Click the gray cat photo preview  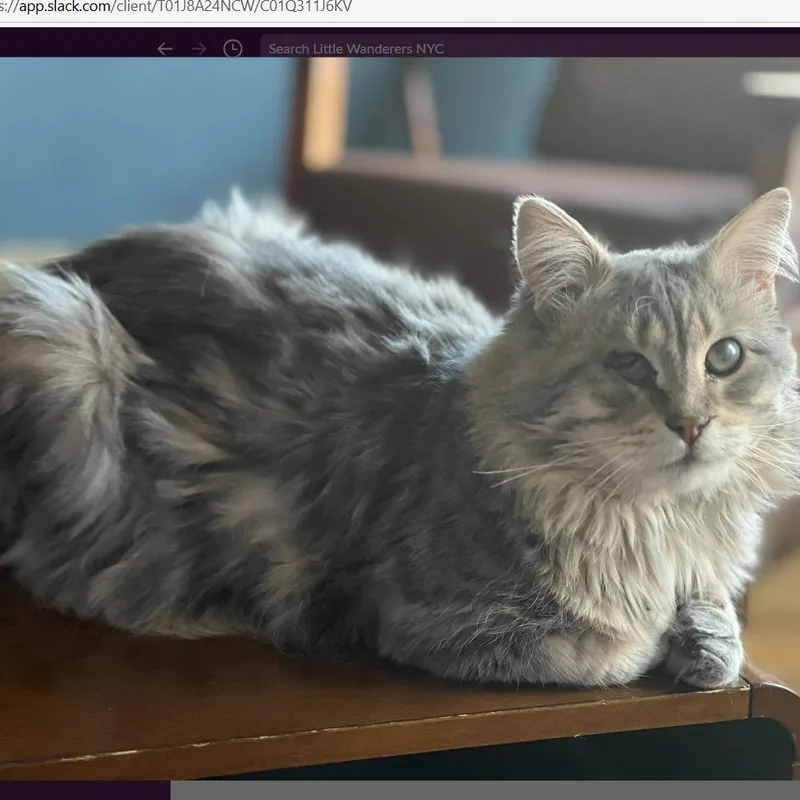[x=400, y=420]
